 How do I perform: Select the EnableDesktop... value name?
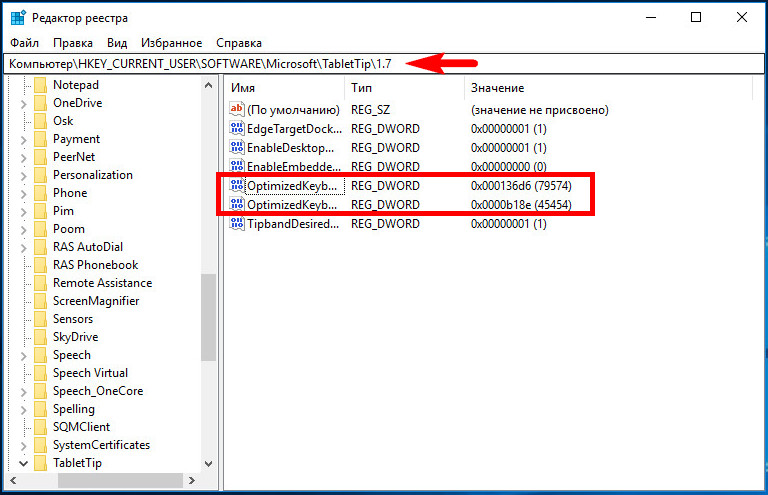click(x=290, y=147)
